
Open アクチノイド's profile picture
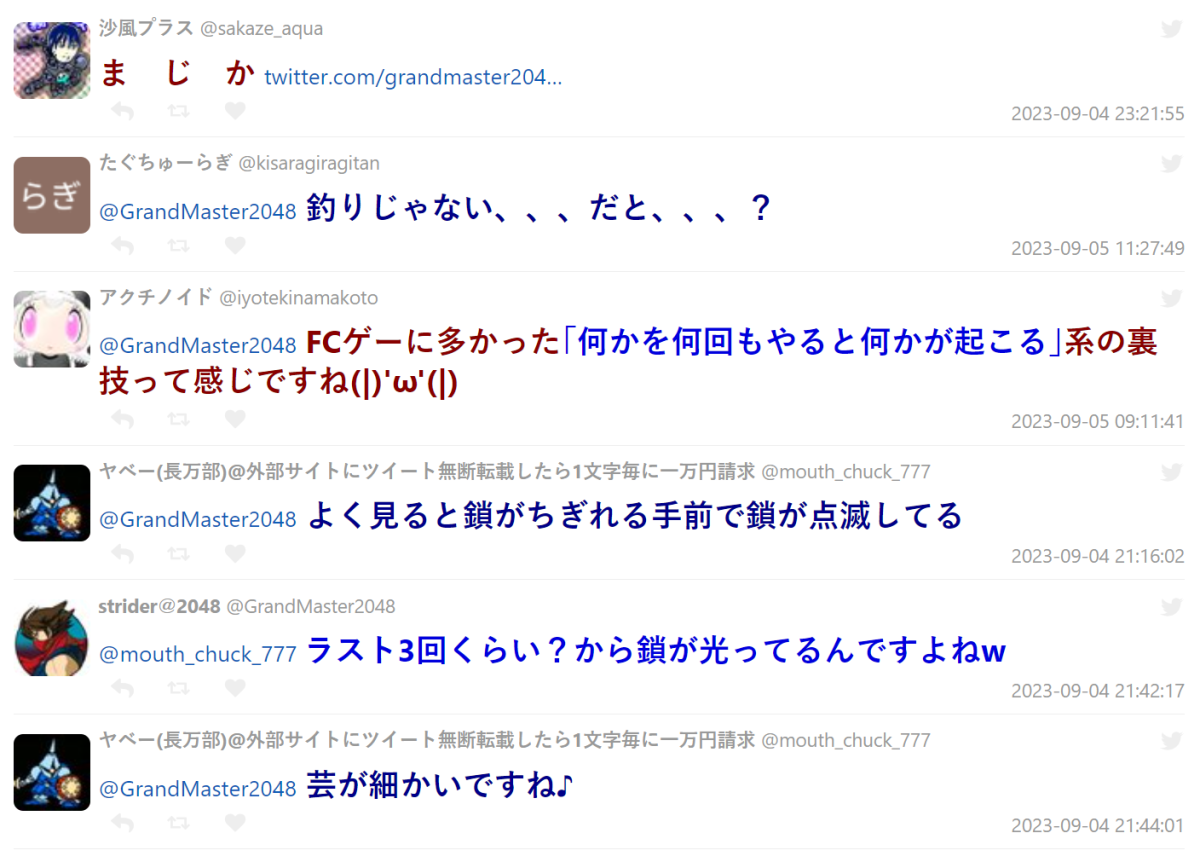pyautogui.click(x=52, y=329)
